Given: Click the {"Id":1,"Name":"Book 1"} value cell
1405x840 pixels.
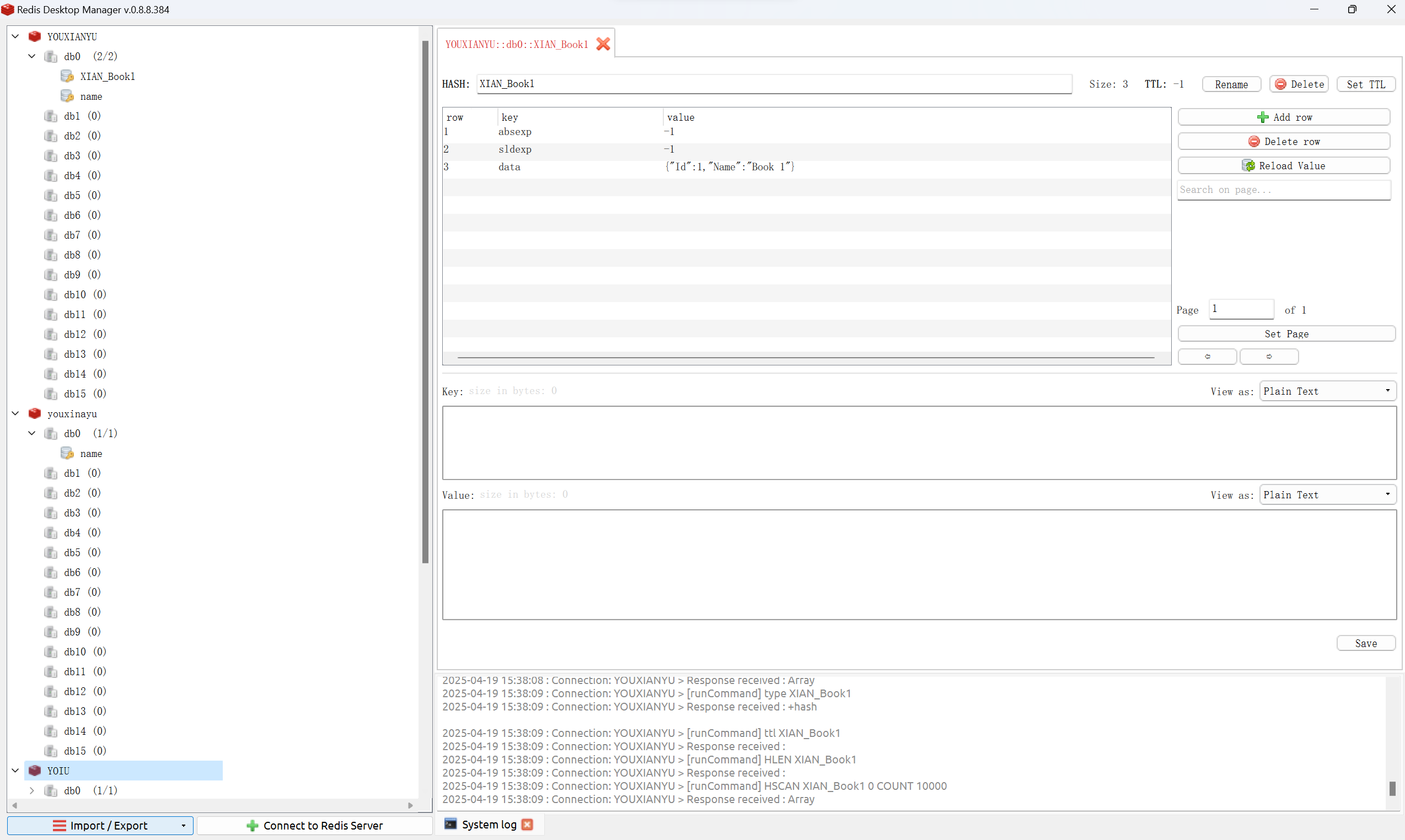Looking at the screenshot, I should coord(730,166).
